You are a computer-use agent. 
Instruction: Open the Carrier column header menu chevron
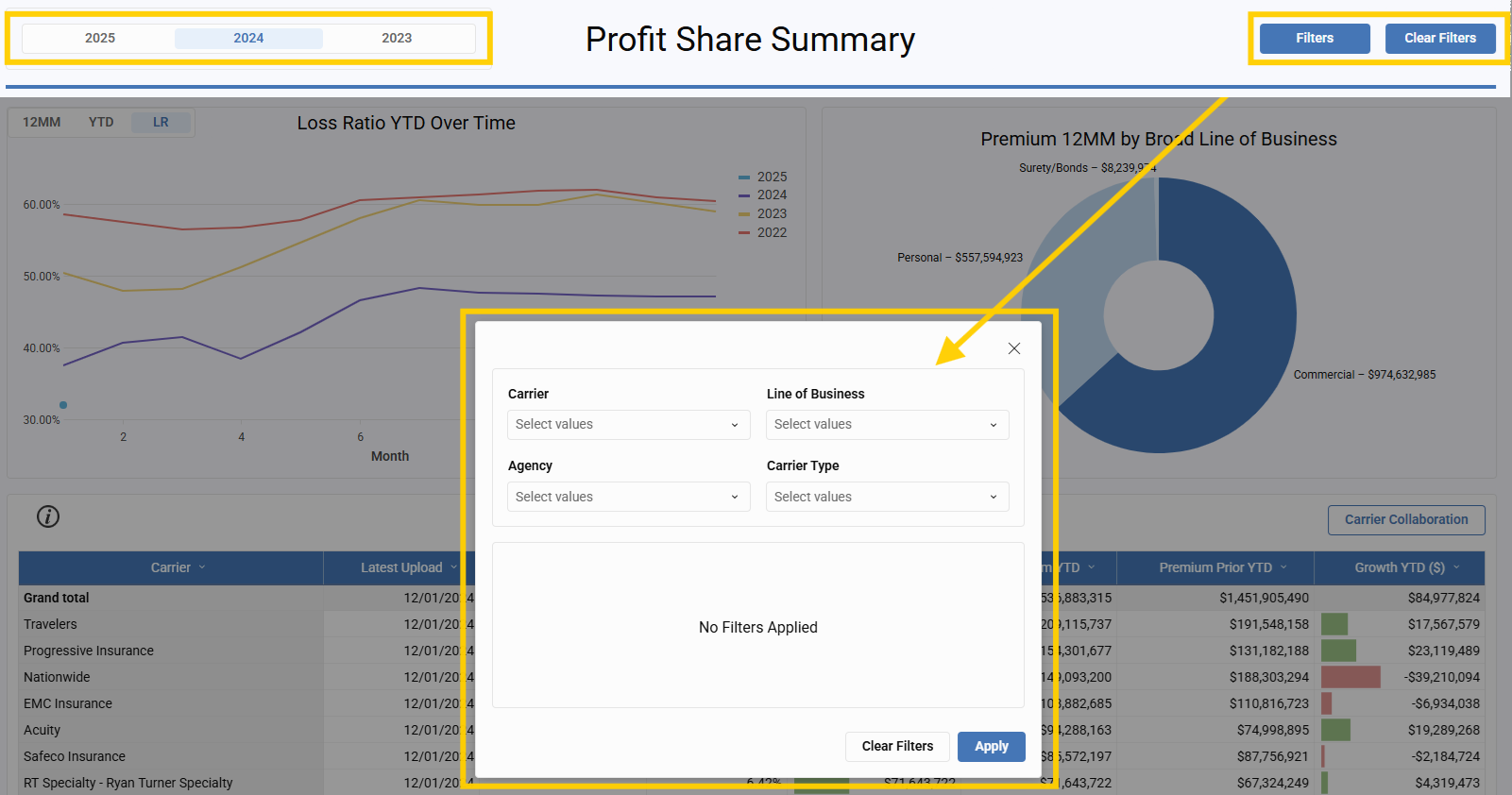pyautogui.click(x=202, y=567)
